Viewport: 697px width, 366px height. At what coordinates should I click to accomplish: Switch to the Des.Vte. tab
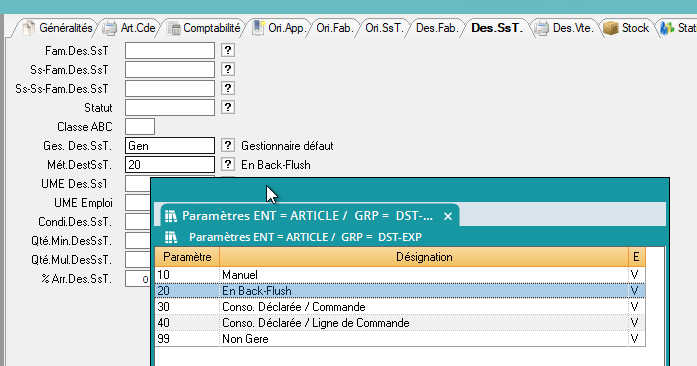(565, 28)
